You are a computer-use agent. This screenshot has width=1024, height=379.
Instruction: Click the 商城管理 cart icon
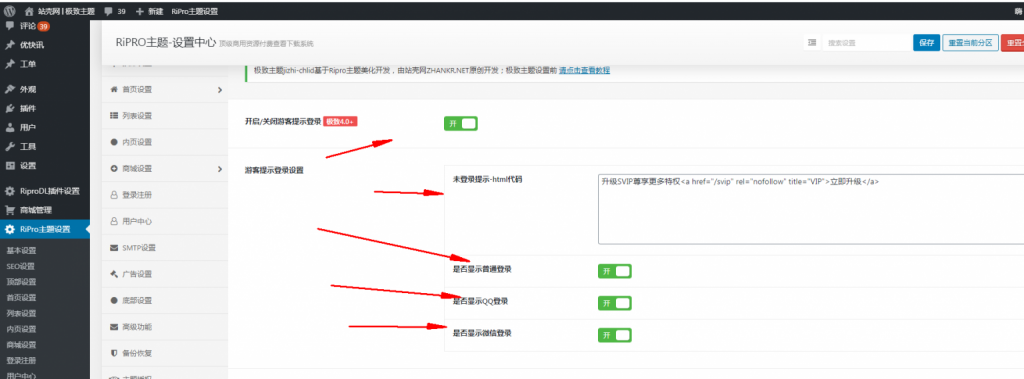point(10,210)
